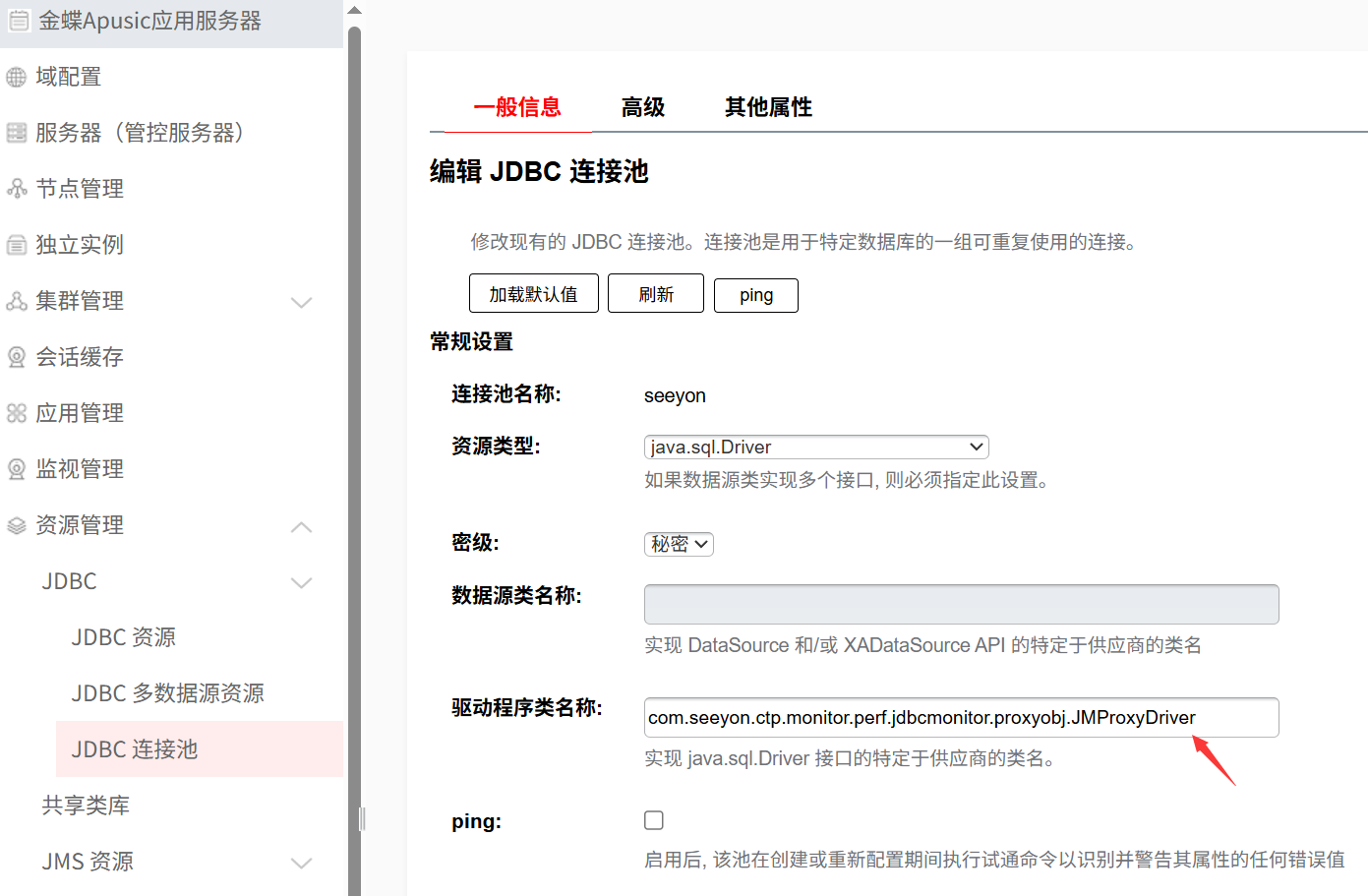Click the 会话缓存 sidebar icon
Image resolution: width=1368 pixels, height=896 pixels.
[x=17, y=357]
